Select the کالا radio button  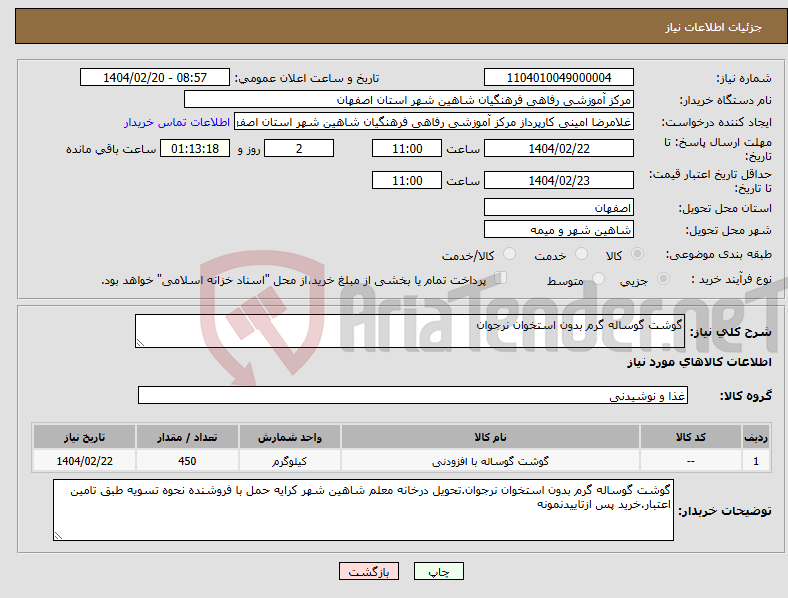pyautogui.click(x=637, y=254)
